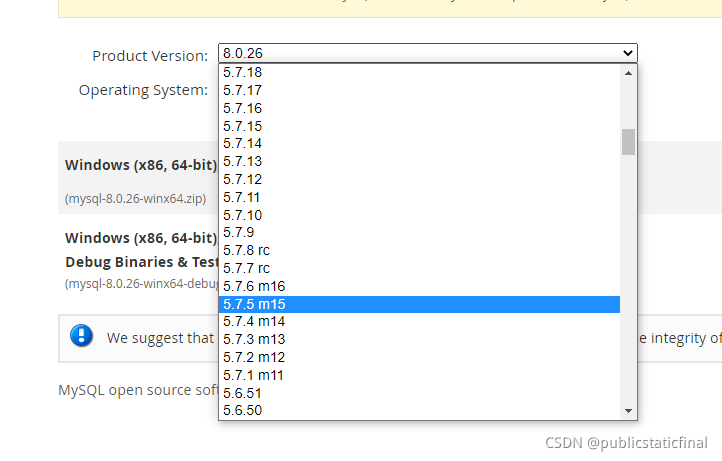Pick version 5.6.50 from list

click(419, 410)
